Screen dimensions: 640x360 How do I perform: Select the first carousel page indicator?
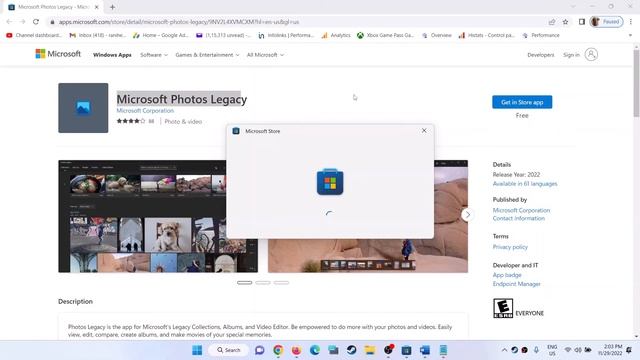244,282
